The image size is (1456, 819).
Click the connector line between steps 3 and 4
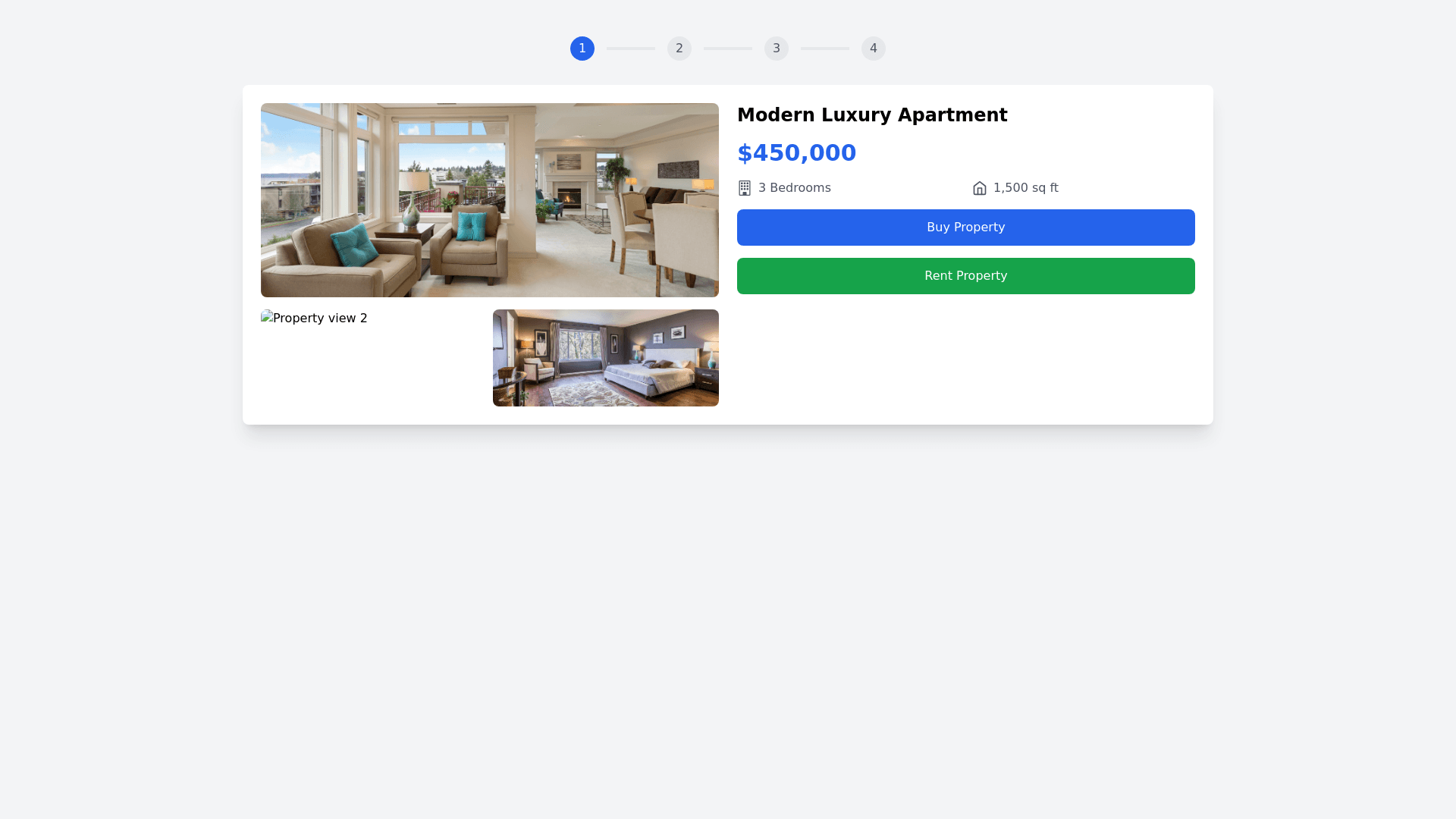tap(825, 49)
